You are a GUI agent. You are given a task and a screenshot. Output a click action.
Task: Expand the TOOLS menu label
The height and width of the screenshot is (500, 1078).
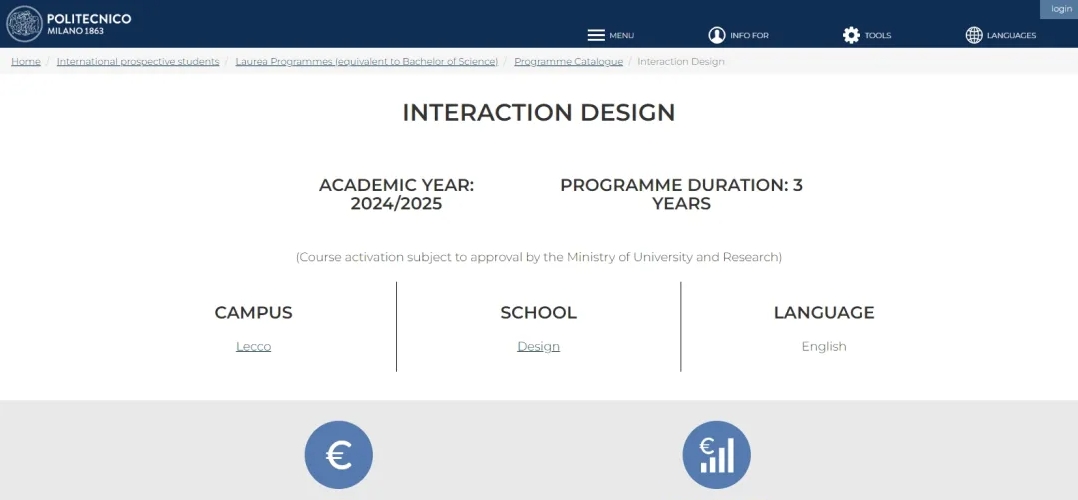point(878,36)
